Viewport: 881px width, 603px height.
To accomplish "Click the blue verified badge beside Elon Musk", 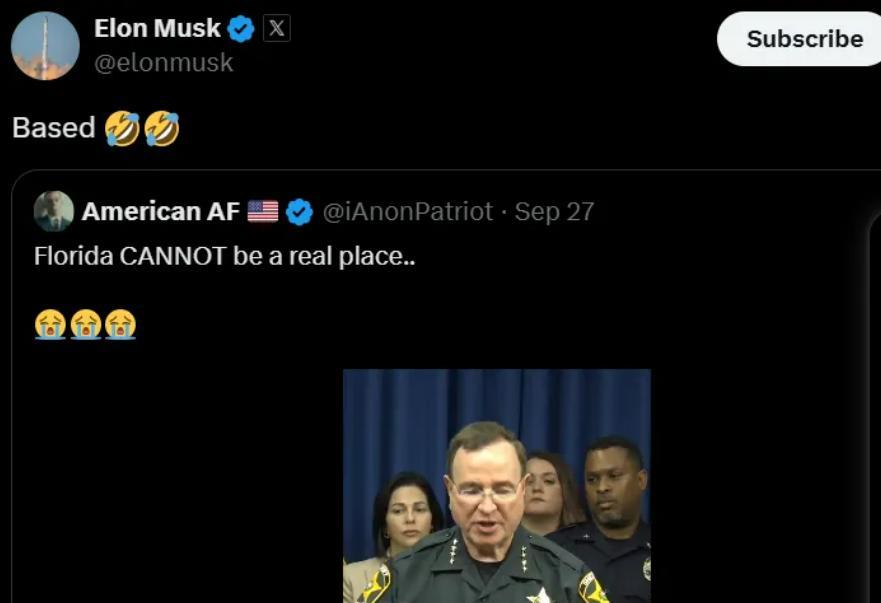I will click(x=241, y=30).
